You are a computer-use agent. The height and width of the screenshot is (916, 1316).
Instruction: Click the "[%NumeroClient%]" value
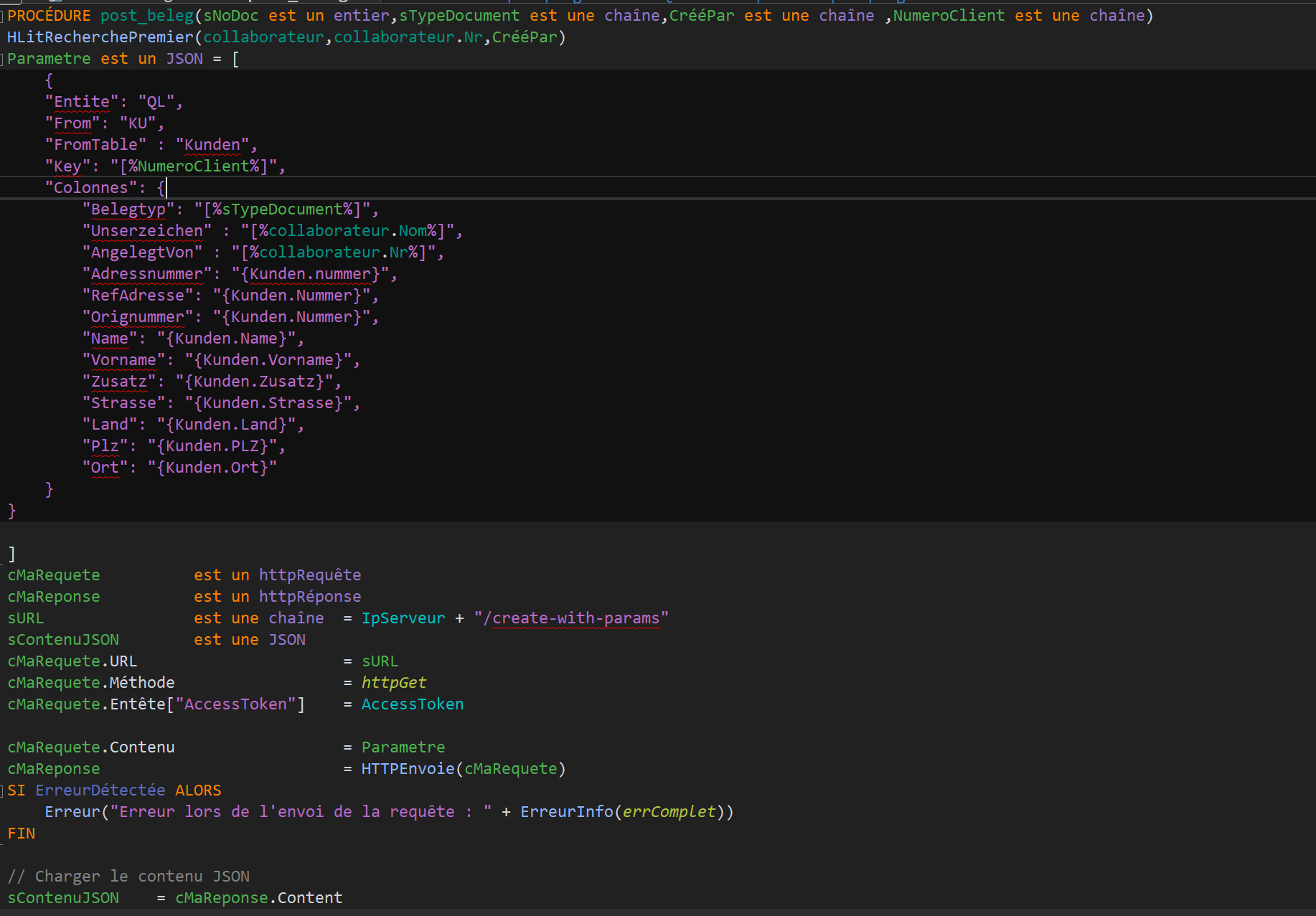tap(194, 166)
